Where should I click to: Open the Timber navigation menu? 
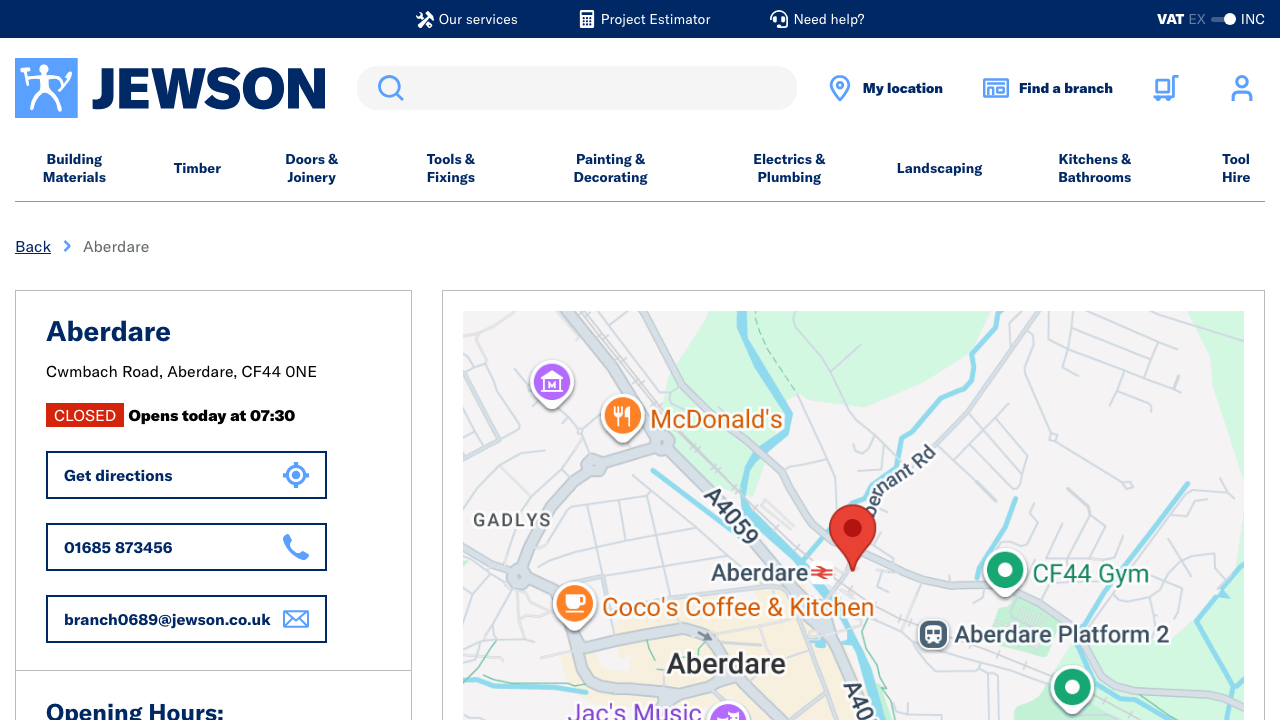(197, 168)
